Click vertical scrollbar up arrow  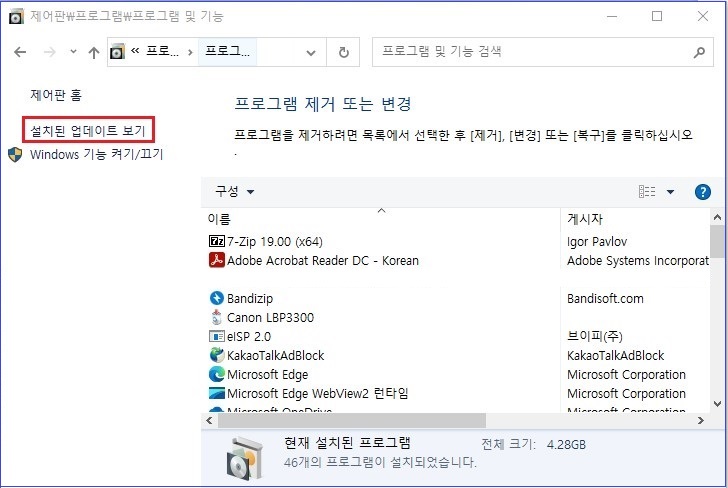(x=717, y=216)
